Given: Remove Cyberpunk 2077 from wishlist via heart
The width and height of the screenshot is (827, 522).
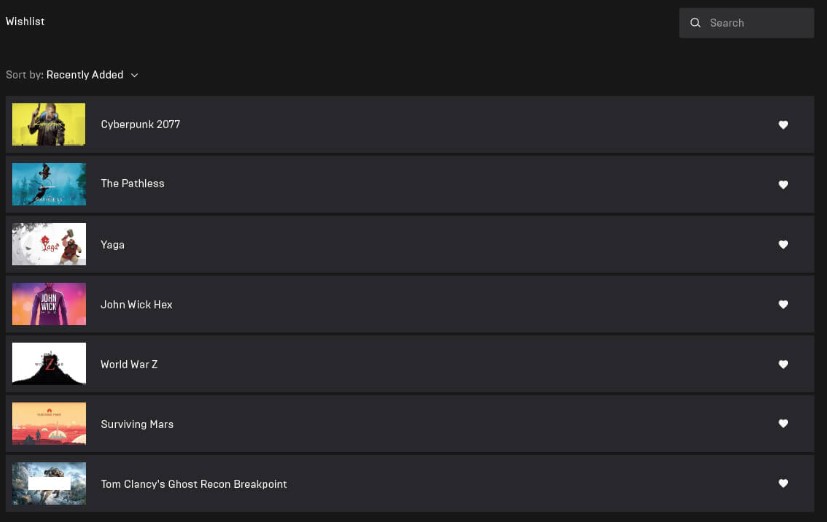Looking at the screenshot, I should 783,125.
